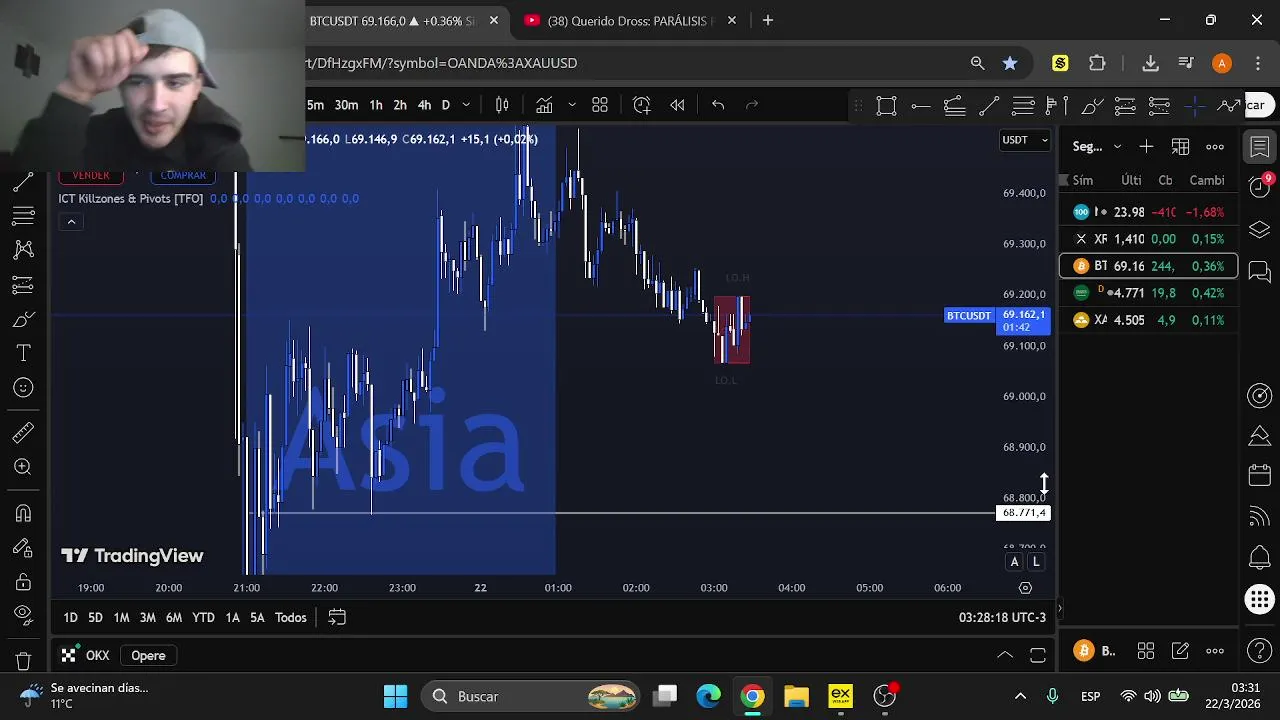
Task: Select the XA gold watchlist row at 4.505
Action: [x=1148, y=320]
